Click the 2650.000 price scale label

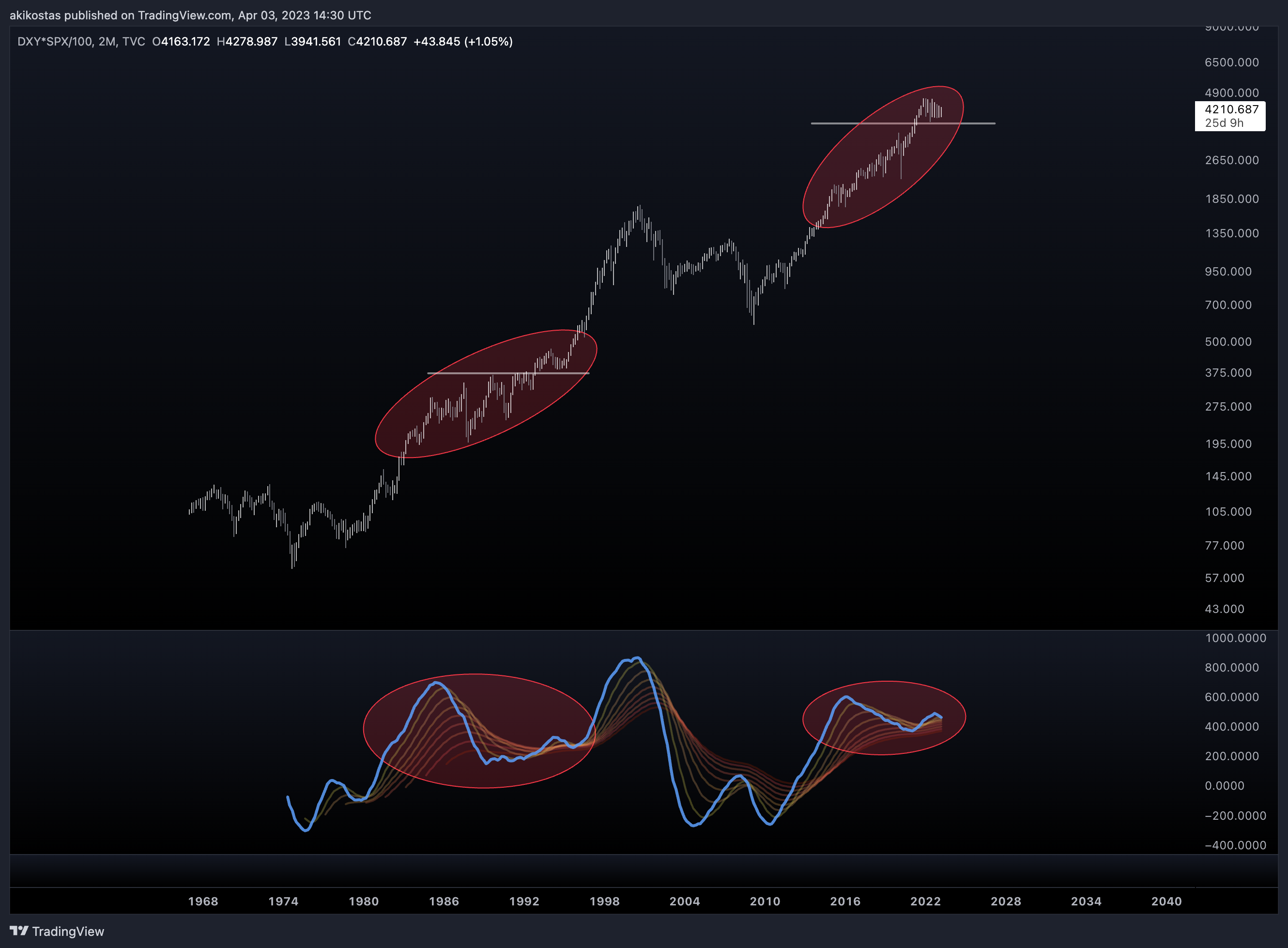pos(1232,159)
